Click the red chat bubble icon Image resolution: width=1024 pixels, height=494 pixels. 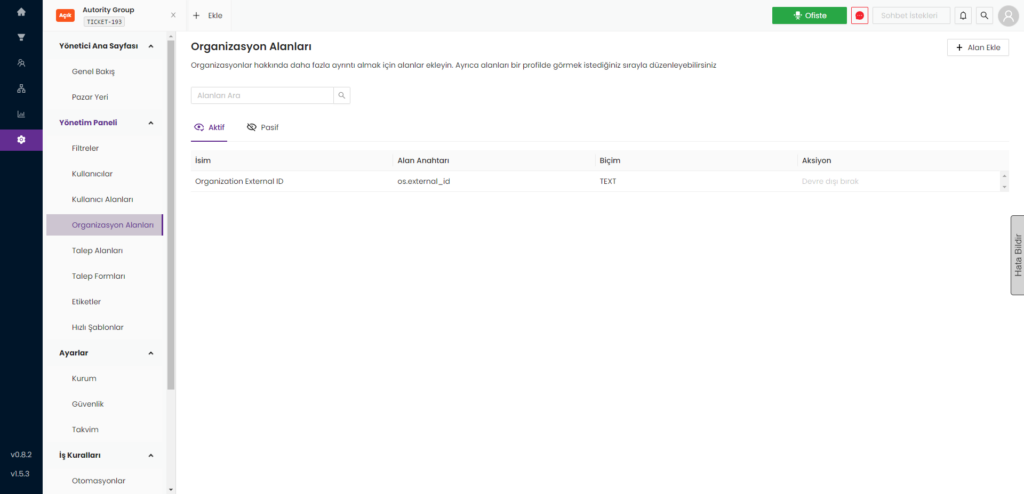pyautogui.click(x=859, y=16)
